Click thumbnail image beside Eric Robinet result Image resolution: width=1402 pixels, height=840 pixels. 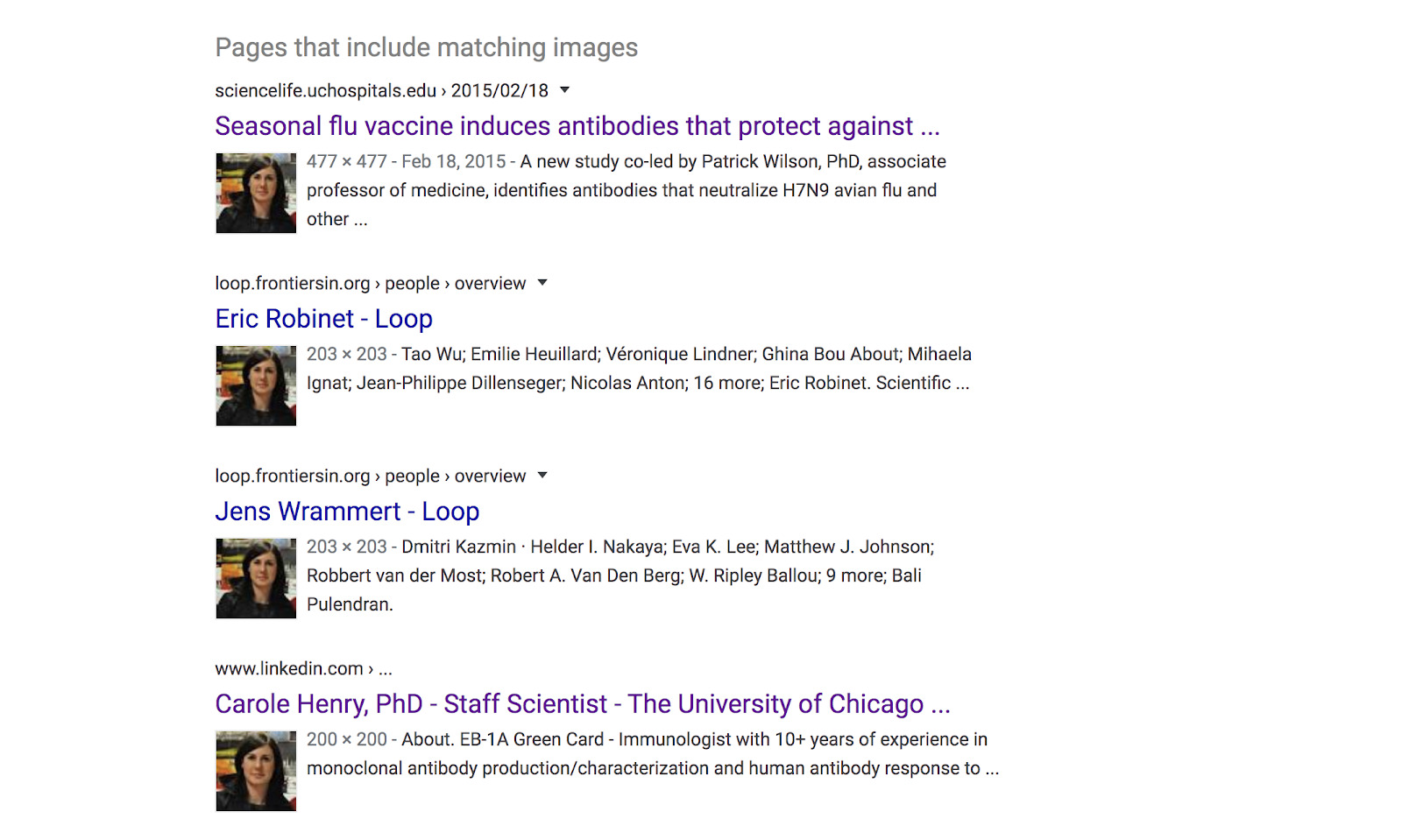(256, 386)
